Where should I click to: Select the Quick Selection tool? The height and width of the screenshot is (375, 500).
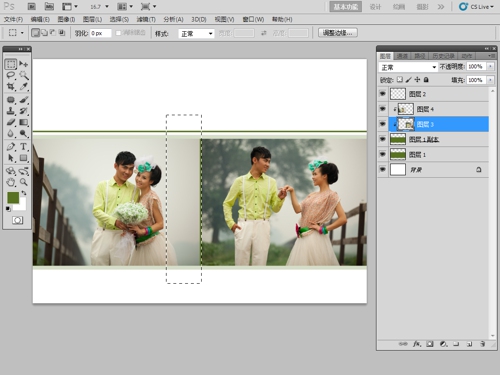23,75
